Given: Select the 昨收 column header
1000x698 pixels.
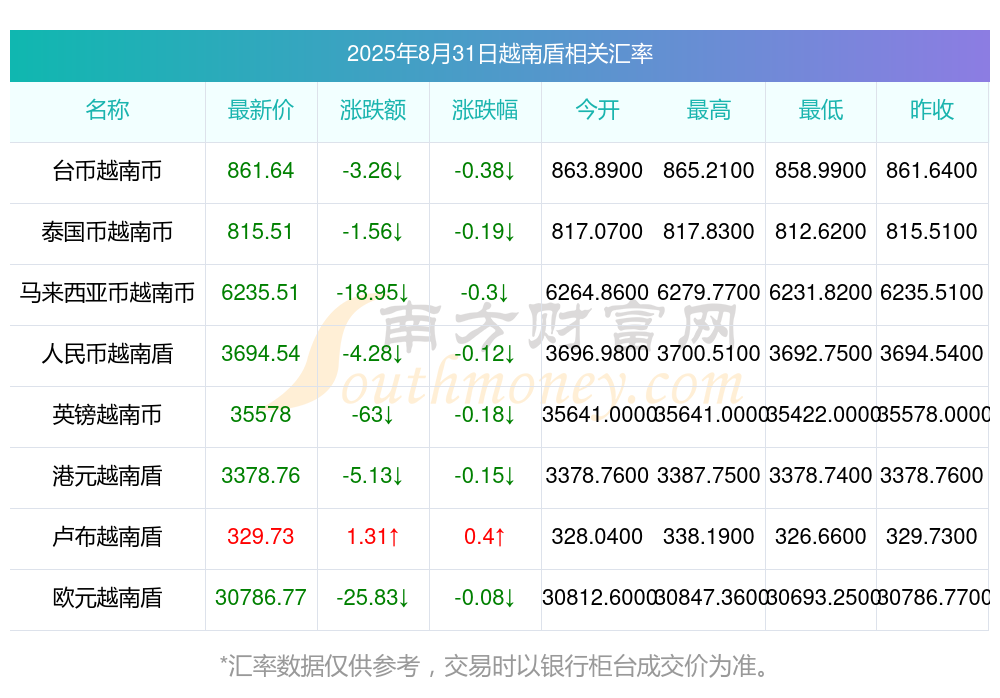Looking at the screenshot, I should tap(932, 110).
